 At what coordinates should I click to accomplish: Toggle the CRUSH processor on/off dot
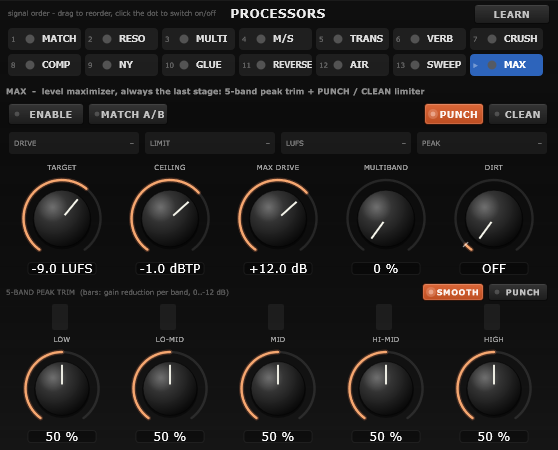click(492, 39)
